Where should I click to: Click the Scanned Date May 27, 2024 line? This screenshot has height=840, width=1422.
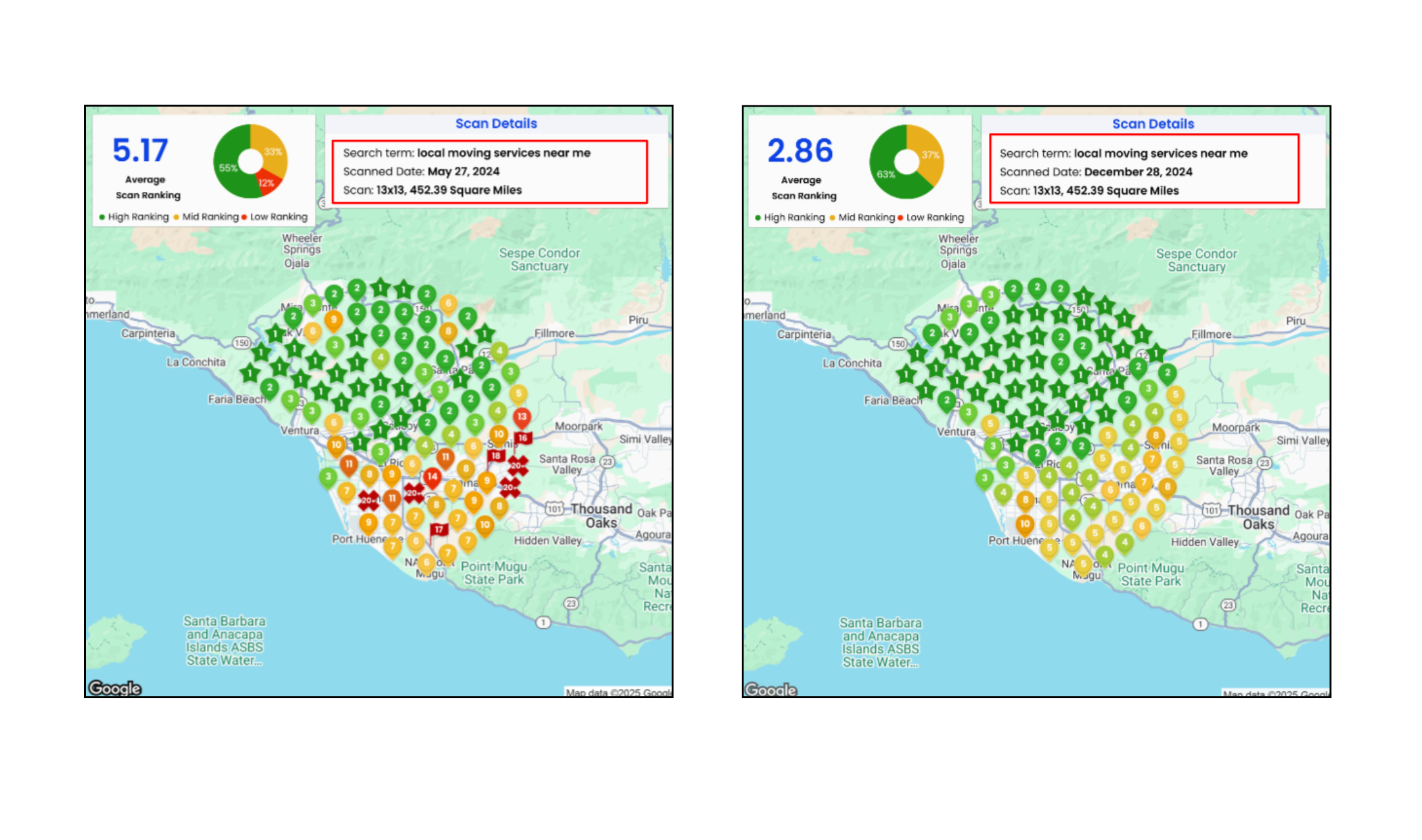tap(421, 171)
